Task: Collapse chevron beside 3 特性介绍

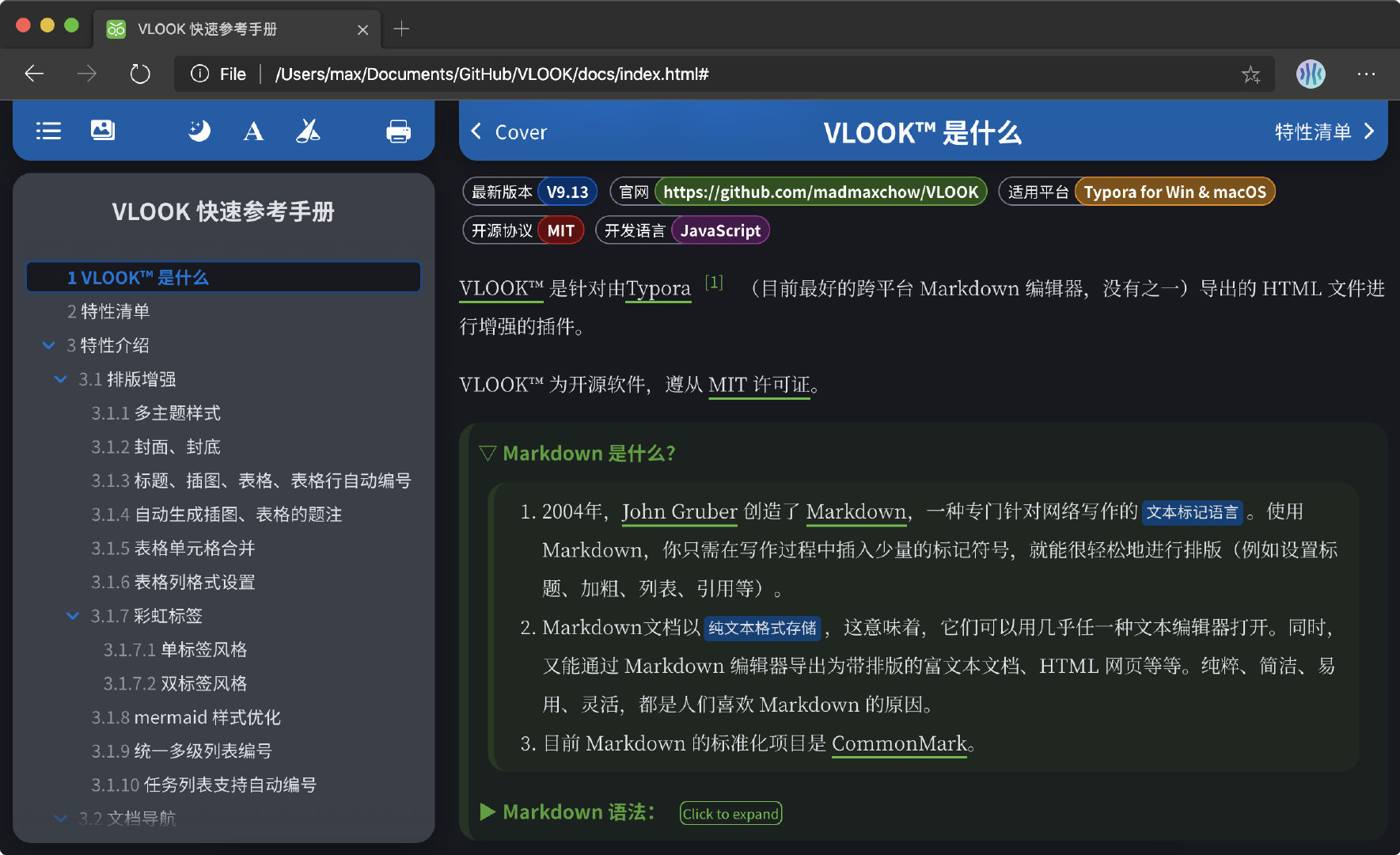Action: point(49,345)
